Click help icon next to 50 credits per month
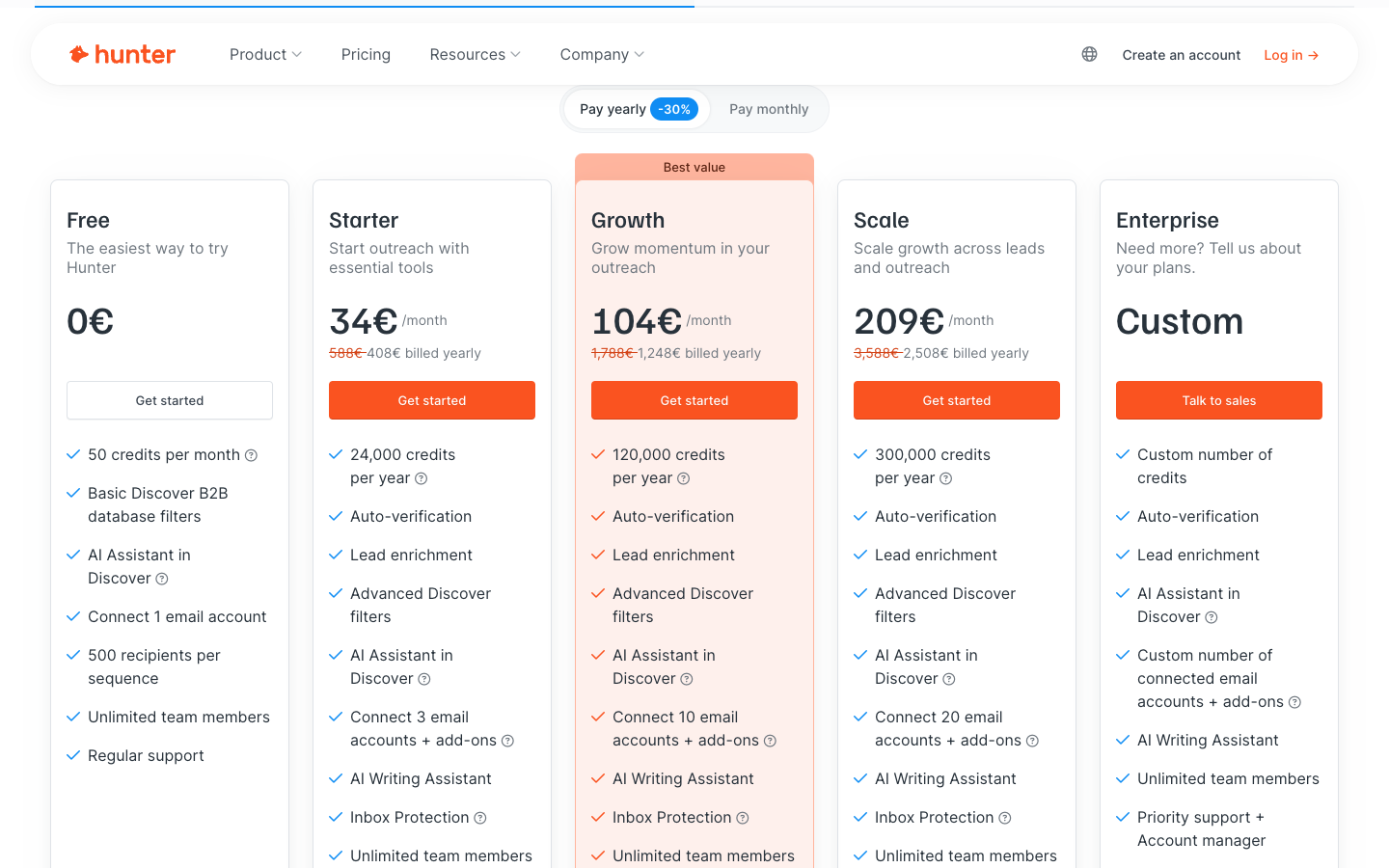Screen dimensions: 1389x868 (x=251, y=455)
